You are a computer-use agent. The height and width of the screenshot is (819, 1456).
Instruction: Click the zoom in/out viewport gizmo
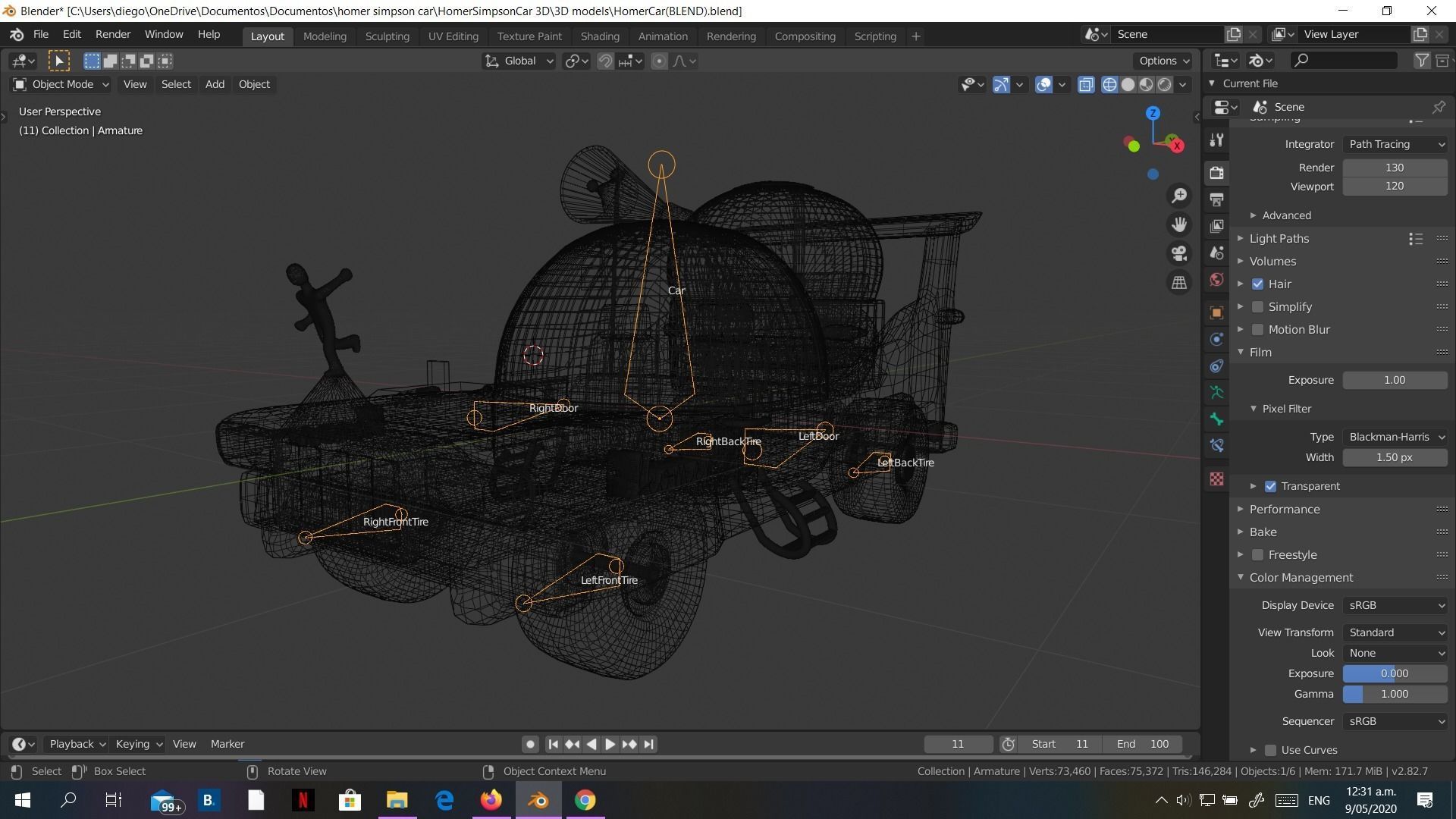point(1179,196)
